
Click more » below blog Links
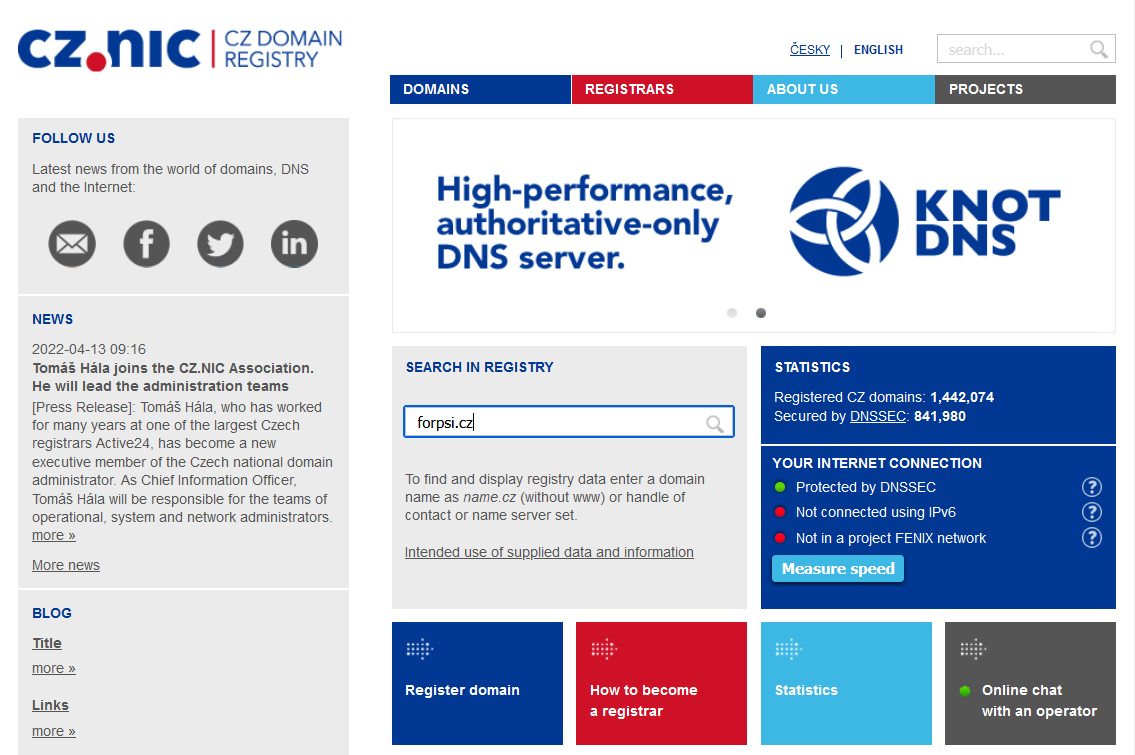pos(54,731)
